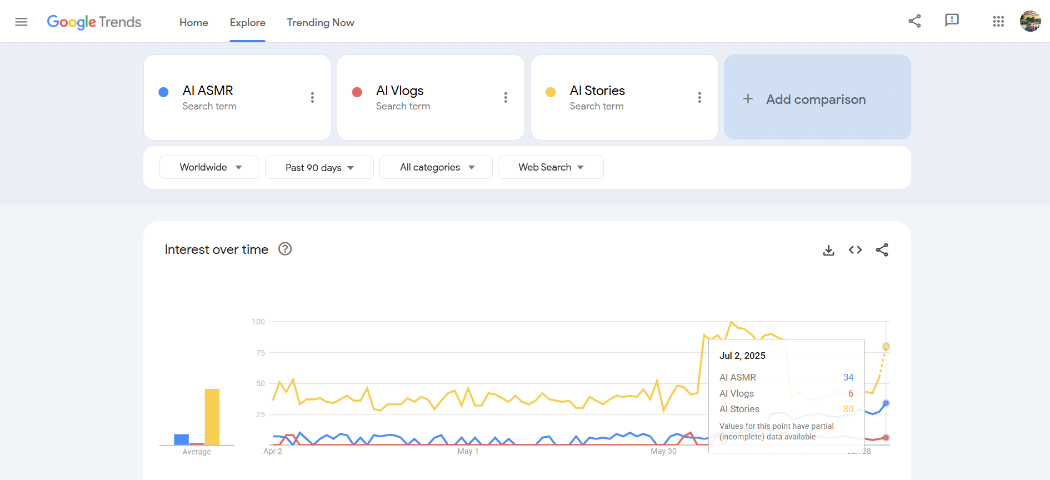This screenshot has height=480, width=1050.
Task: Open the account profile avatar
Action: pos(1030,21)
